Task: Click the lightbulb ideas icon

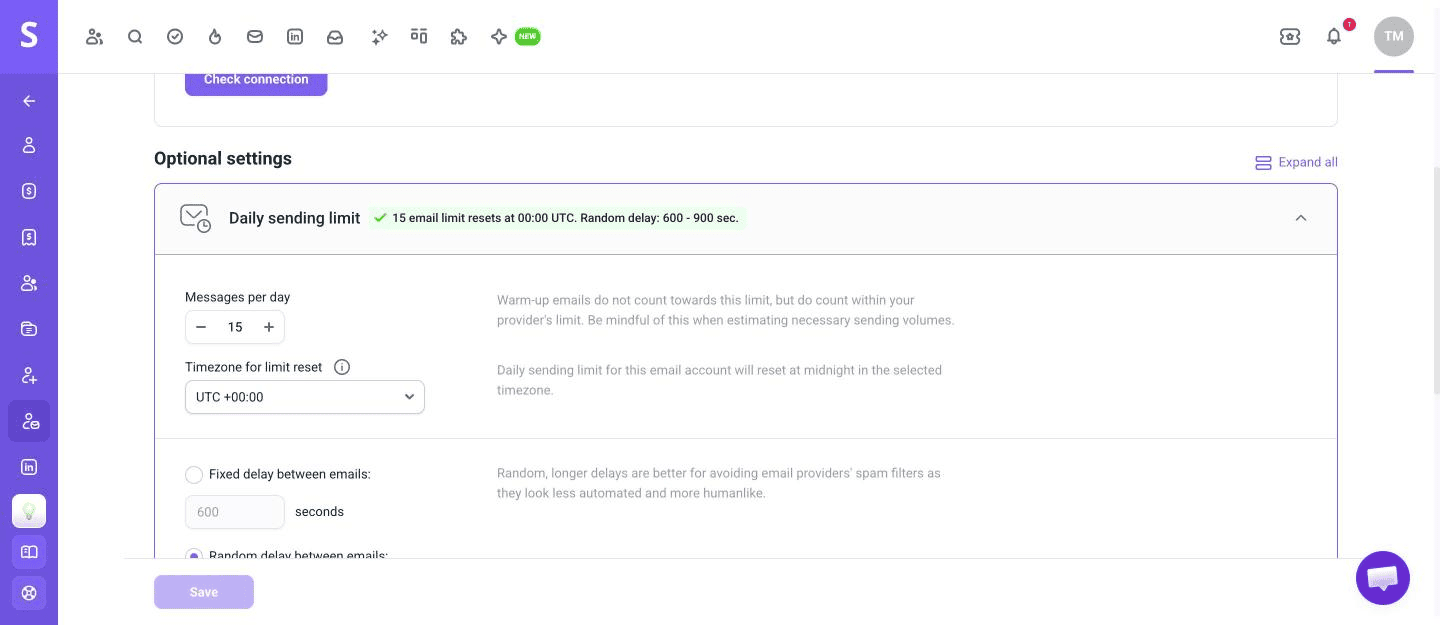Action: pyautogui.click(x=29, y=511)
